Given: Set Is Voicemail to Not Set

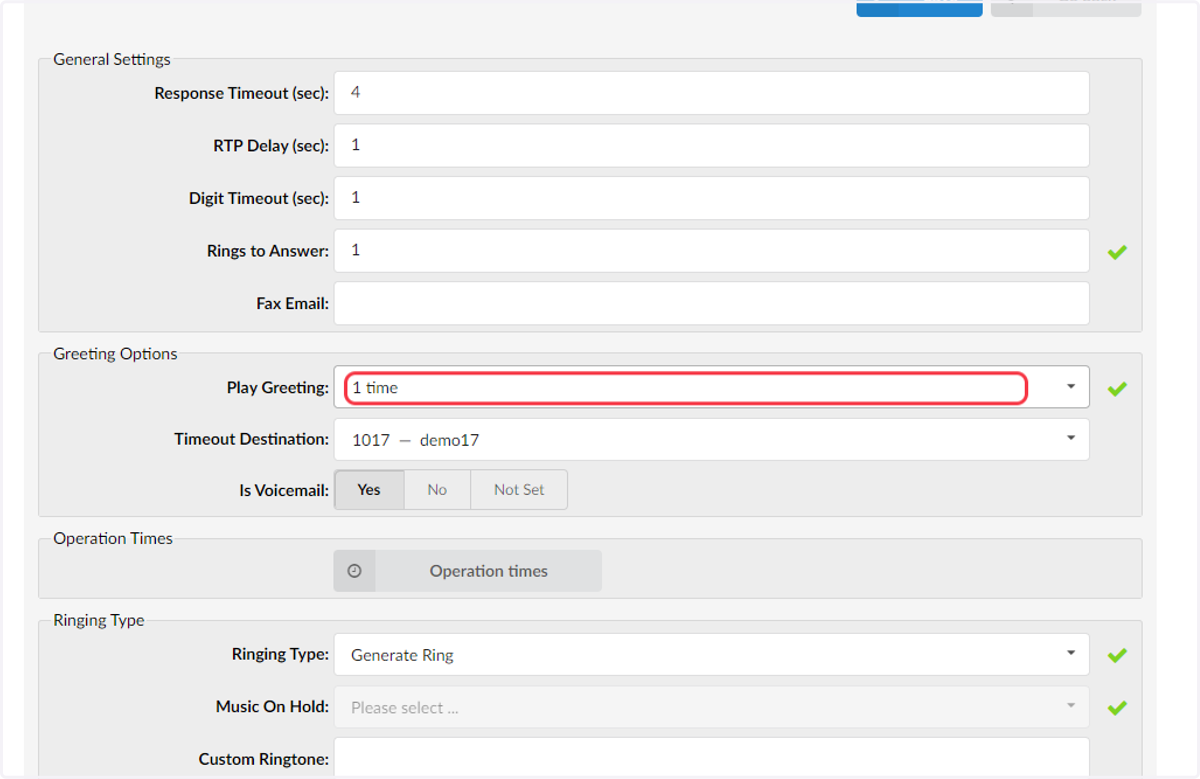Looking at the screenshot, I should point(519,490).
